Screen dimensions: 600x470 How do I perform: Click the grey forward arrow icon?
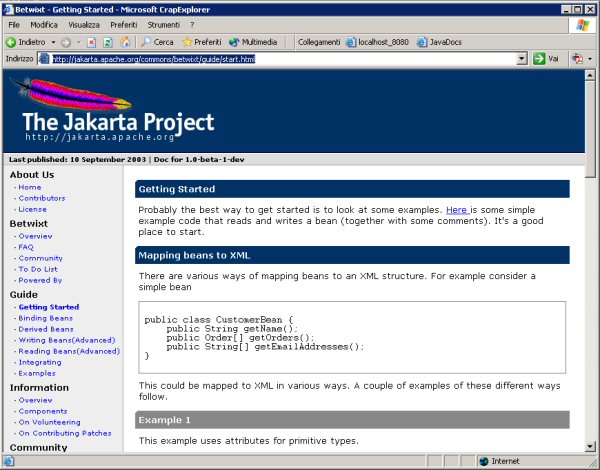point(66,42)
